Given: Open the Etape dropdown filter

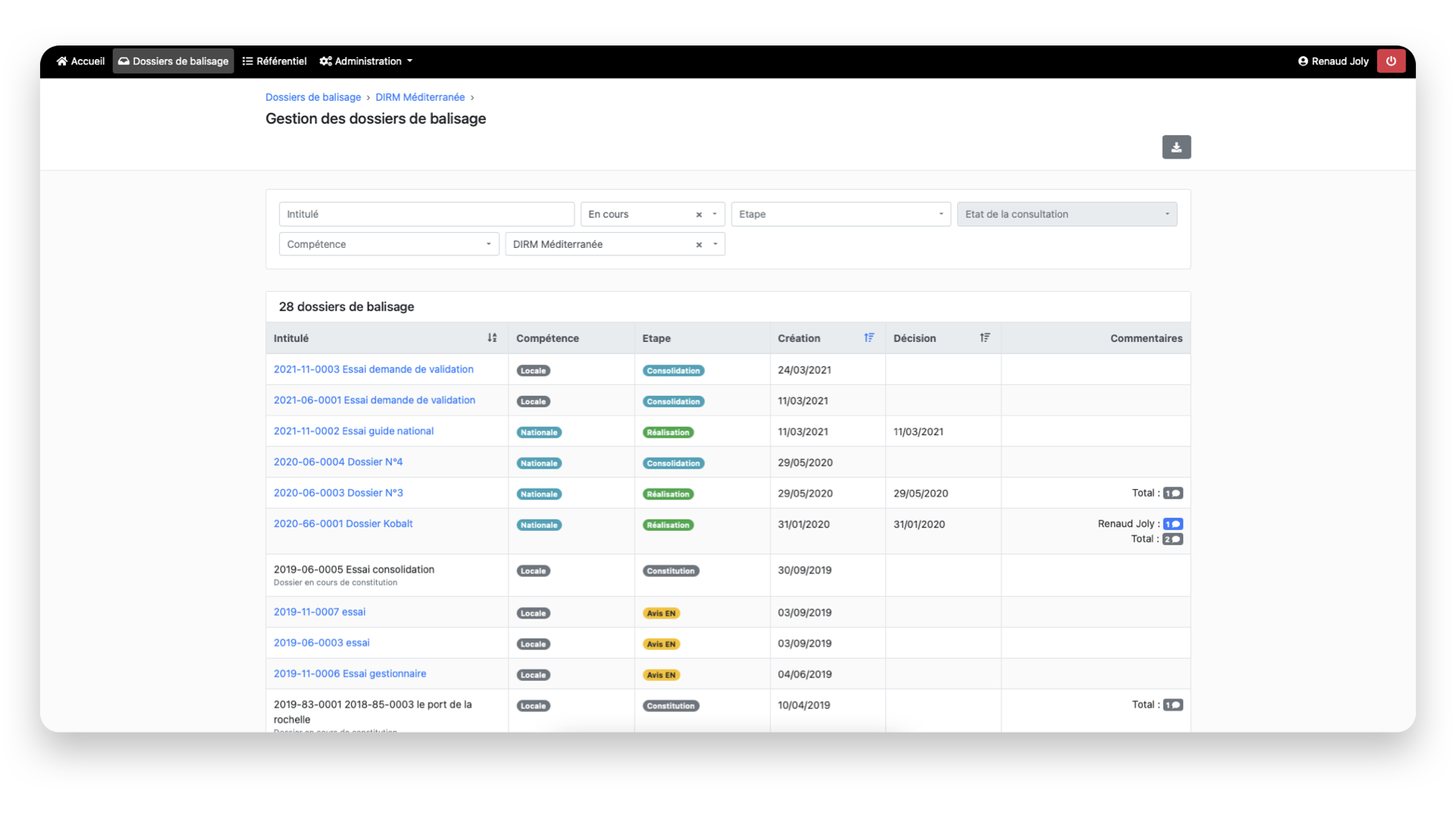Looking at the screenshot, I should click(840, 215).
